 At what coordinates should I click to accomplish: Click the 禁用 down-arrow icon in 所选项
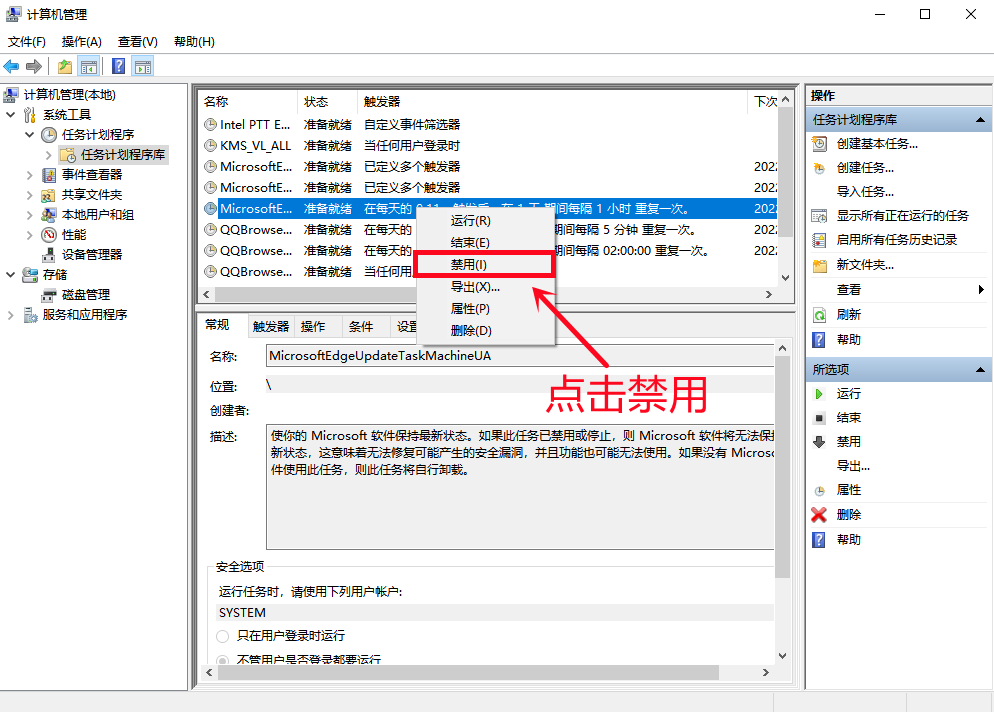819,442
